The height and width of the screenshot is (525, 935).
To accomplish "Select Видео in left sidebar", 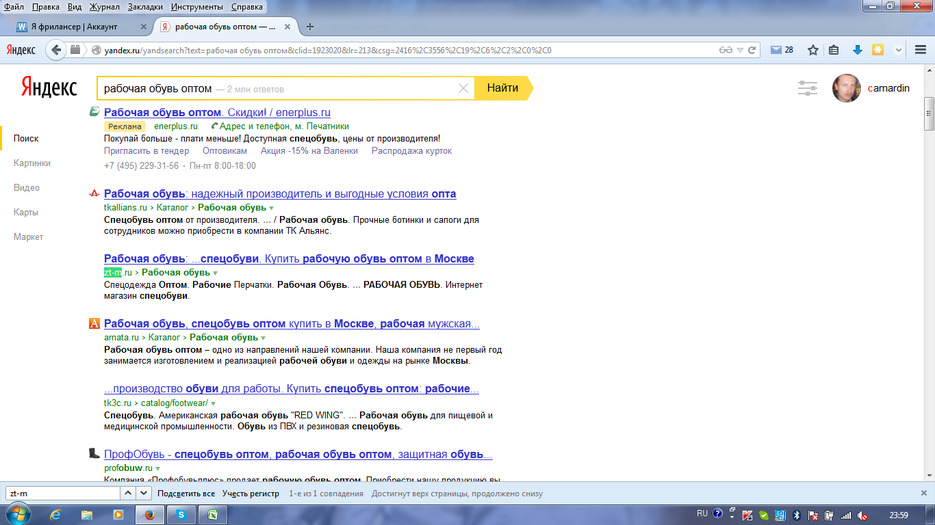I will pos(26,187).
